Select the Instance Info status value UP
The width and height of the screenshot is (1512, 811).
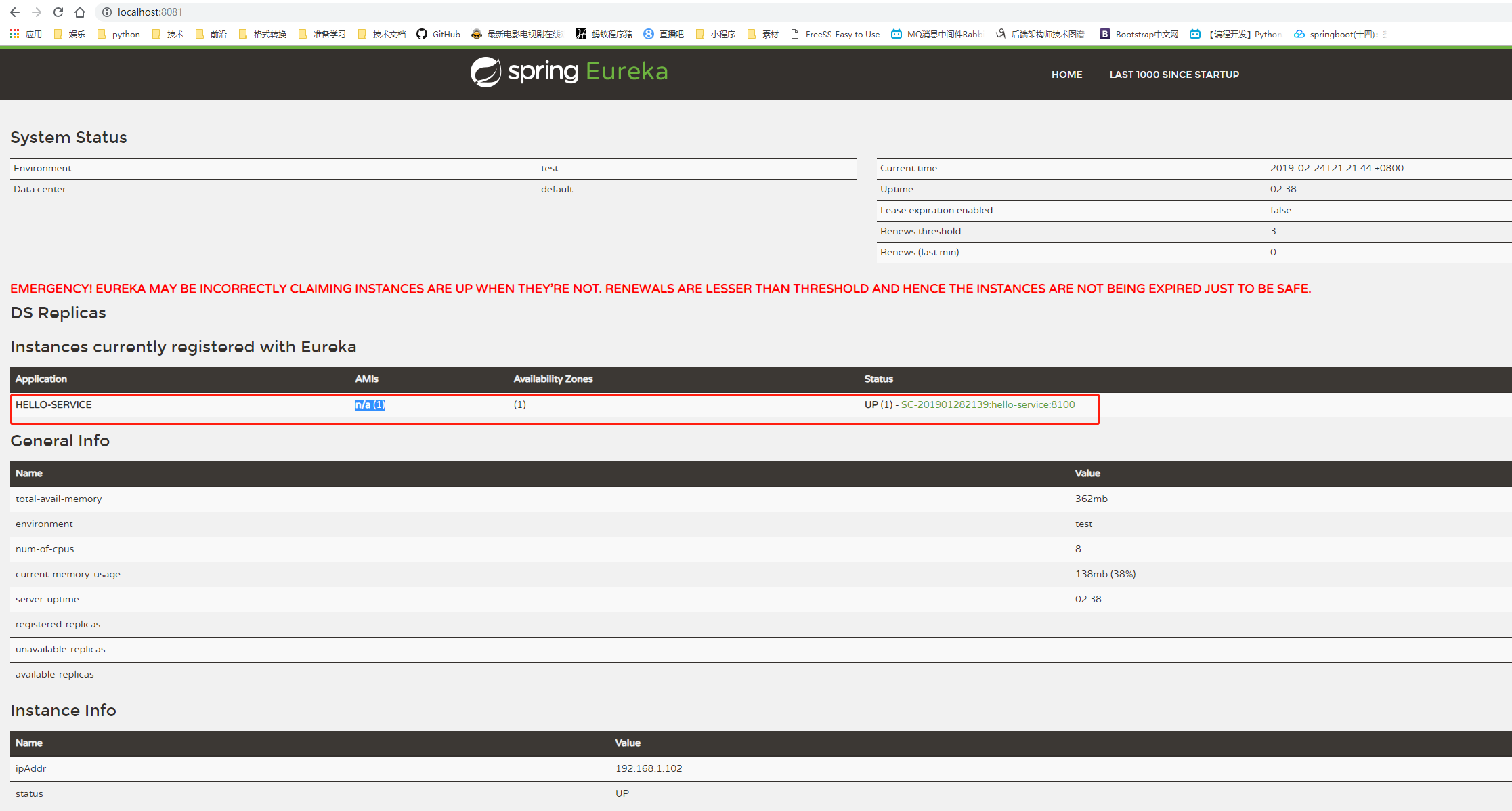pyautogui.click(x=622, y=793)
